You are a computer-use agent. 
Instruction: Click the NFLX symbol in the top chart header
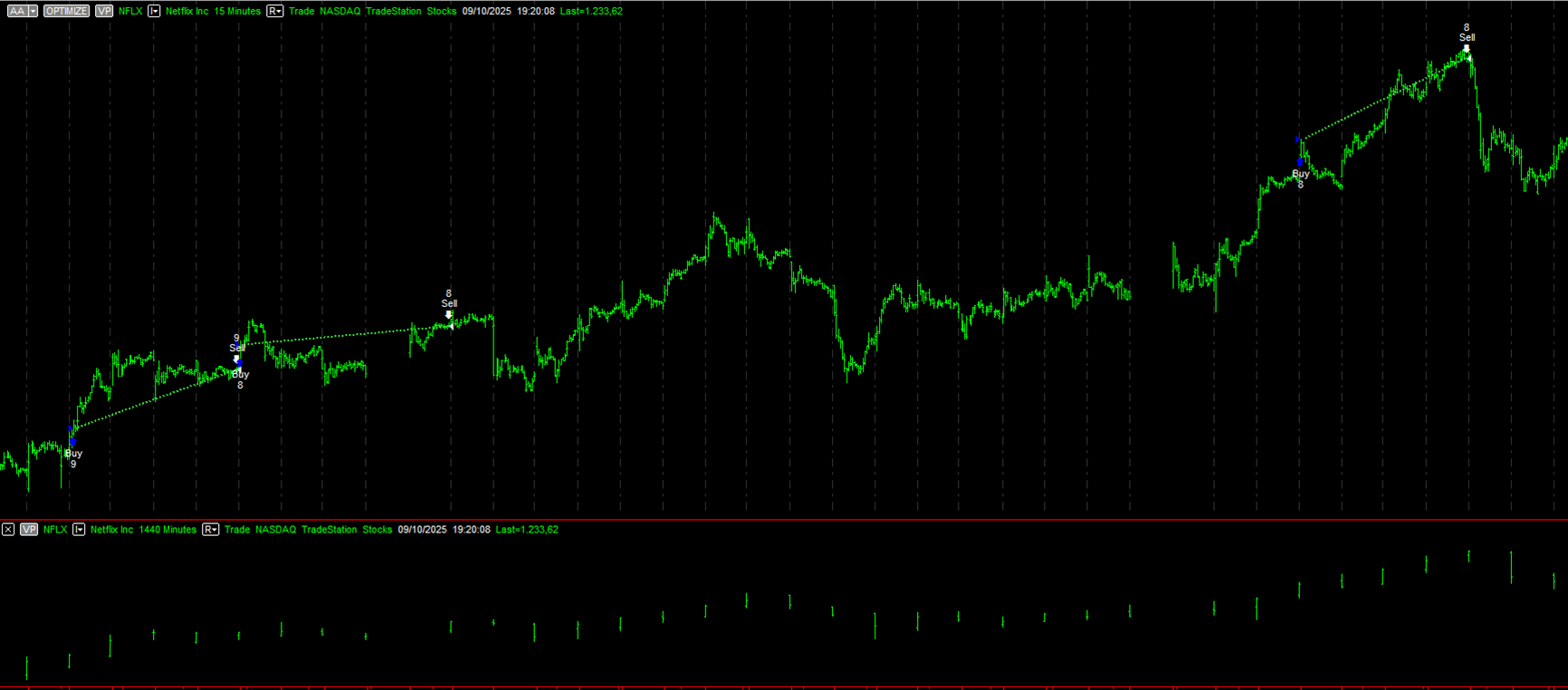click(130, 11)
